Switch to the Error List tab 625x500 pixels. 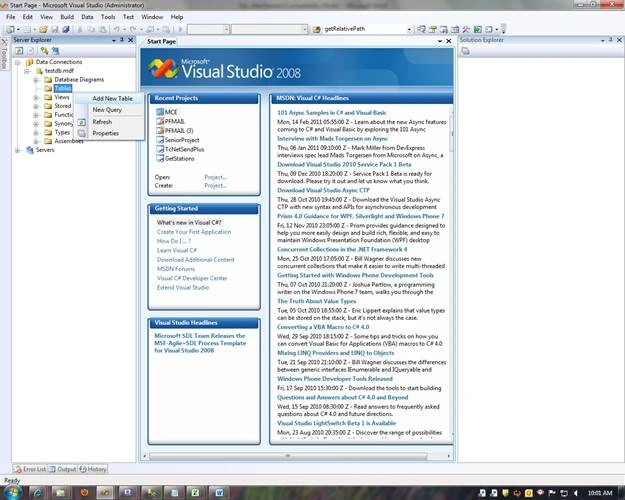[31, 469]
